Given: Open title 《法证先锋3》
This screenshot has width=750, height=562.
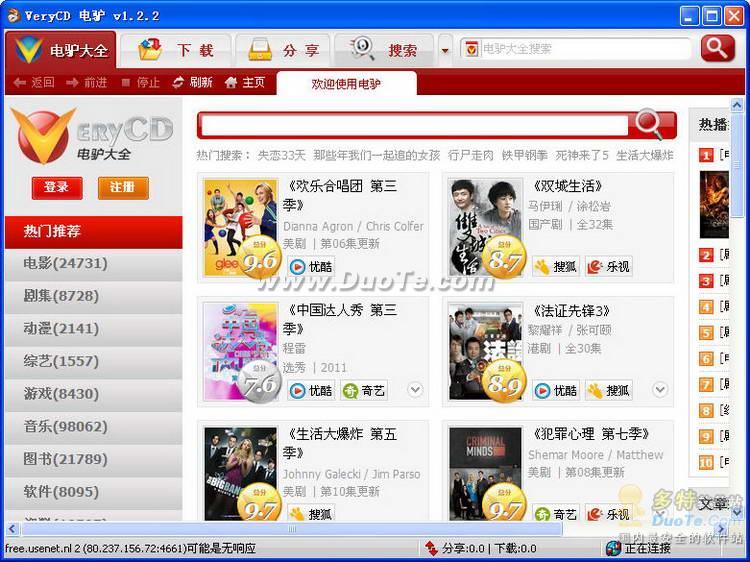Looking at the screenshot, I should pyautogui.click(x=571, y=311).
